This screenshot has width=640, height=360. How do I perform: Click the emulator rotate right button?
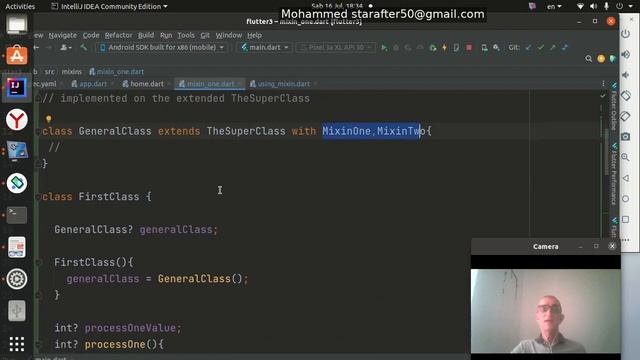625,116
